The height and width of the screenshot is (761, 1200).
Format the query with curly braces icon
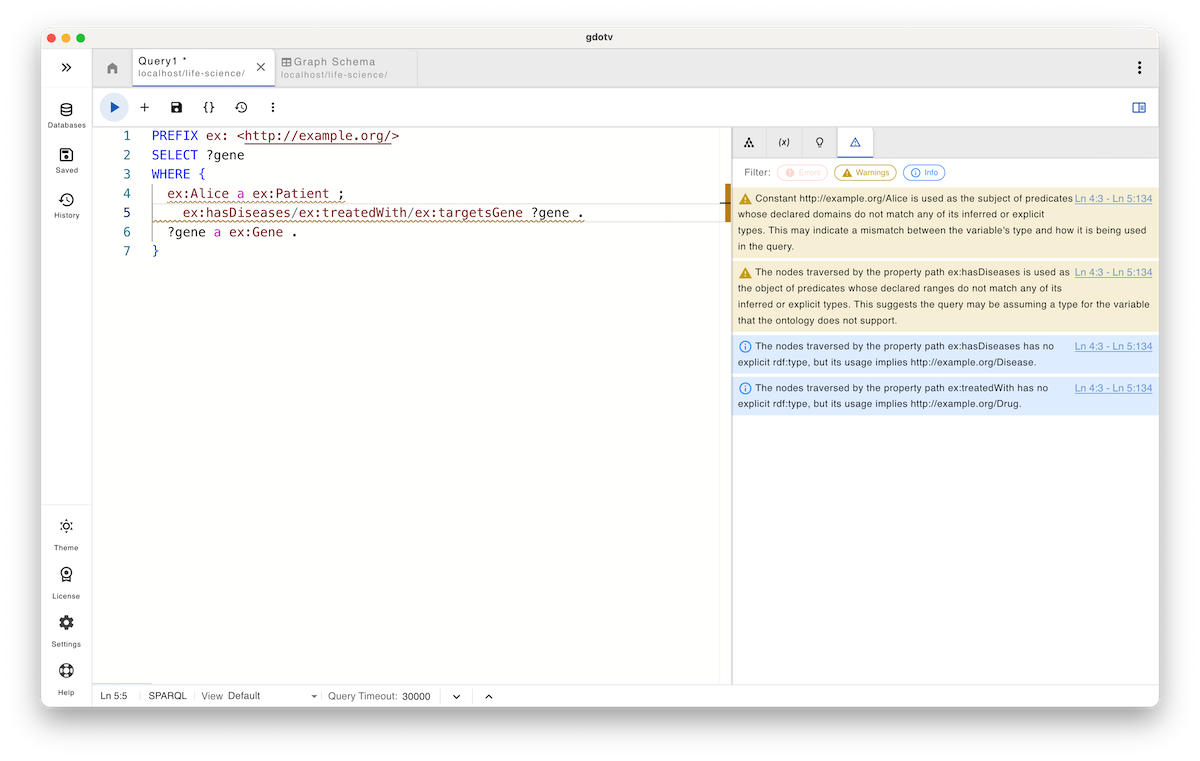coord(207,107)
